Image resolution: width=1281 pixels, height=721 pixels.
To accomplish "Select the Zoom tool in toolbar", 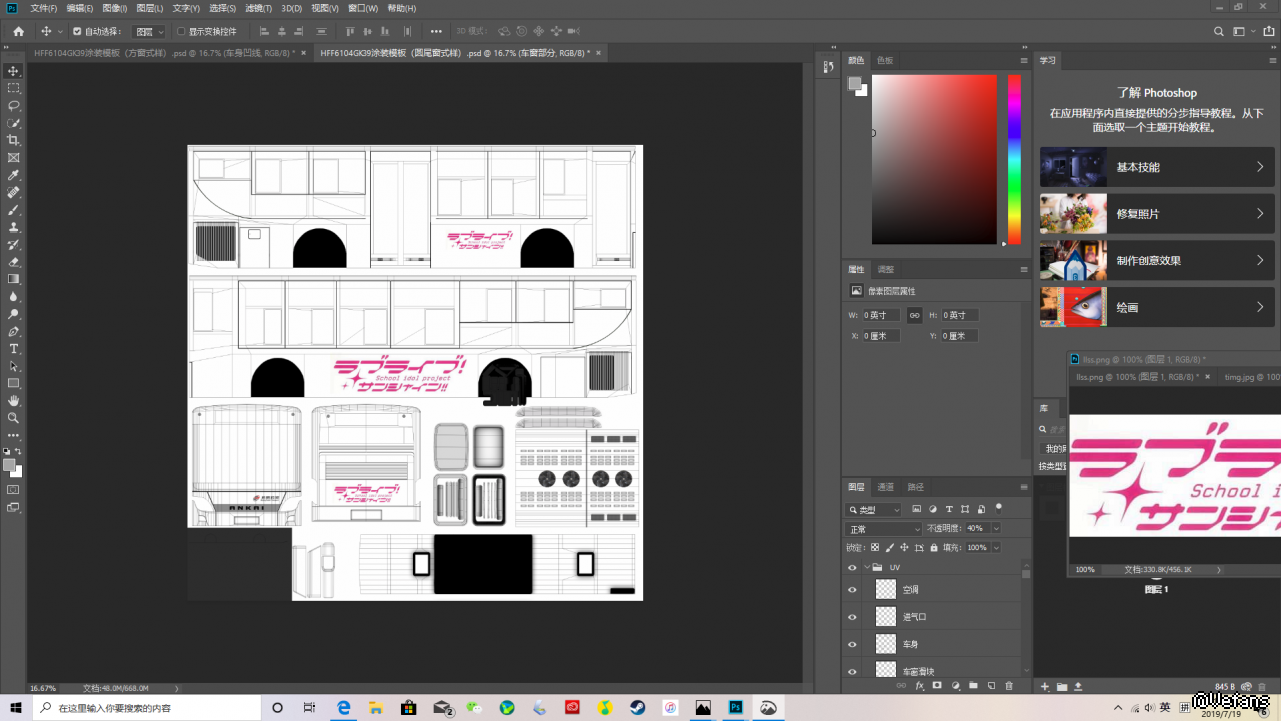I will coord(14,418).
